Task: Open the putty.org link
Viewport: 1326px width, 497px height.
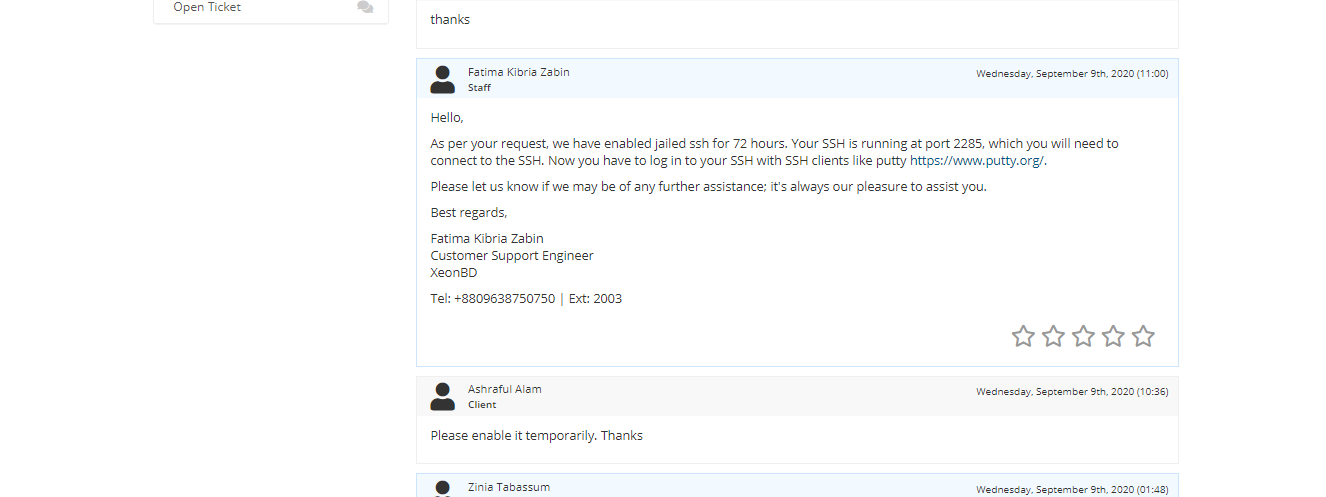Action: [977, 160]
